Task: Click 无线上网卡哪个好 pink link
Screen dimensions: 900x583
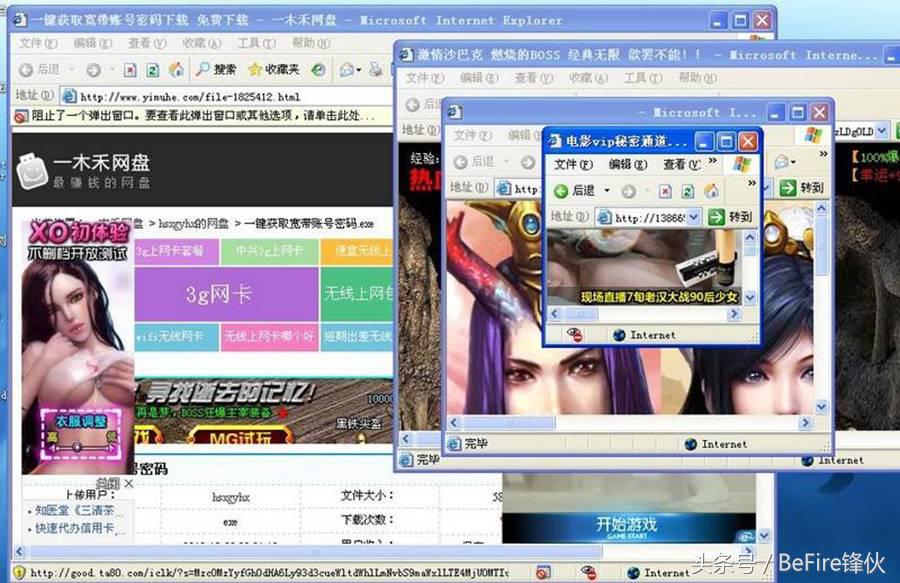Action: 269,337
